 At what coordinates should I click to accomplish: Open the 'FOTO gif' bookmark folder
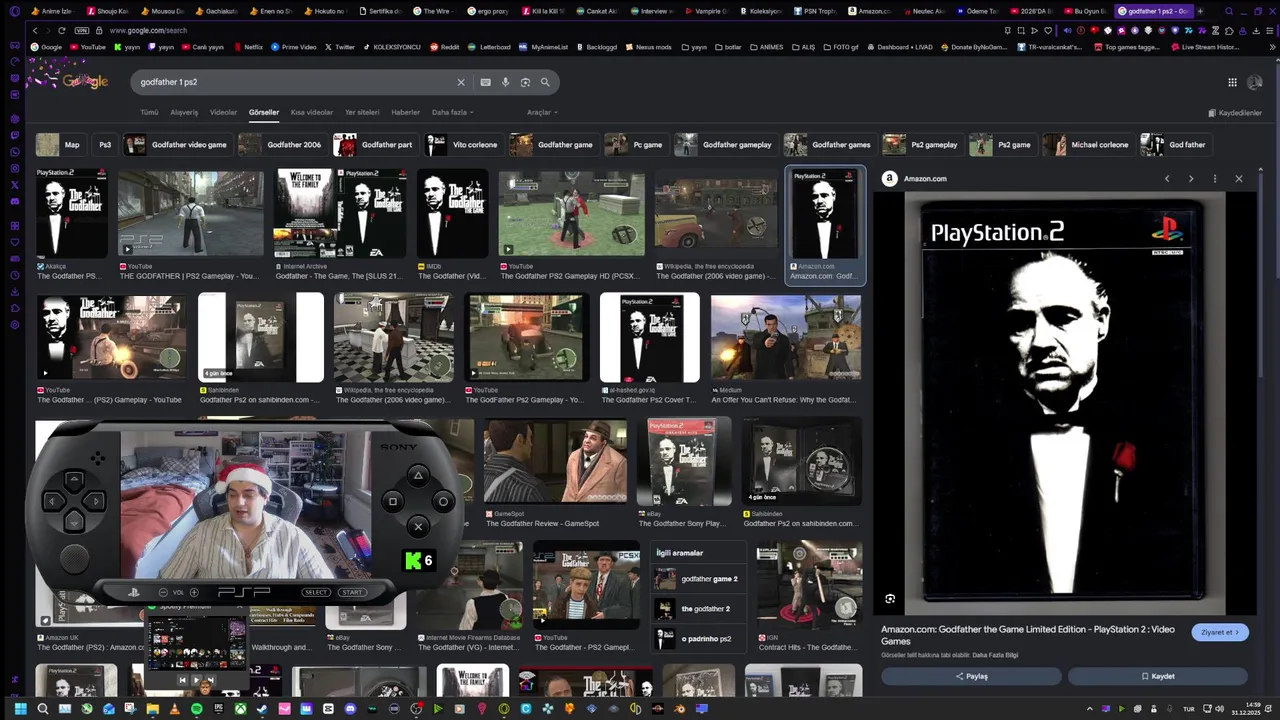pyautogui.click(x=839, y=47)
